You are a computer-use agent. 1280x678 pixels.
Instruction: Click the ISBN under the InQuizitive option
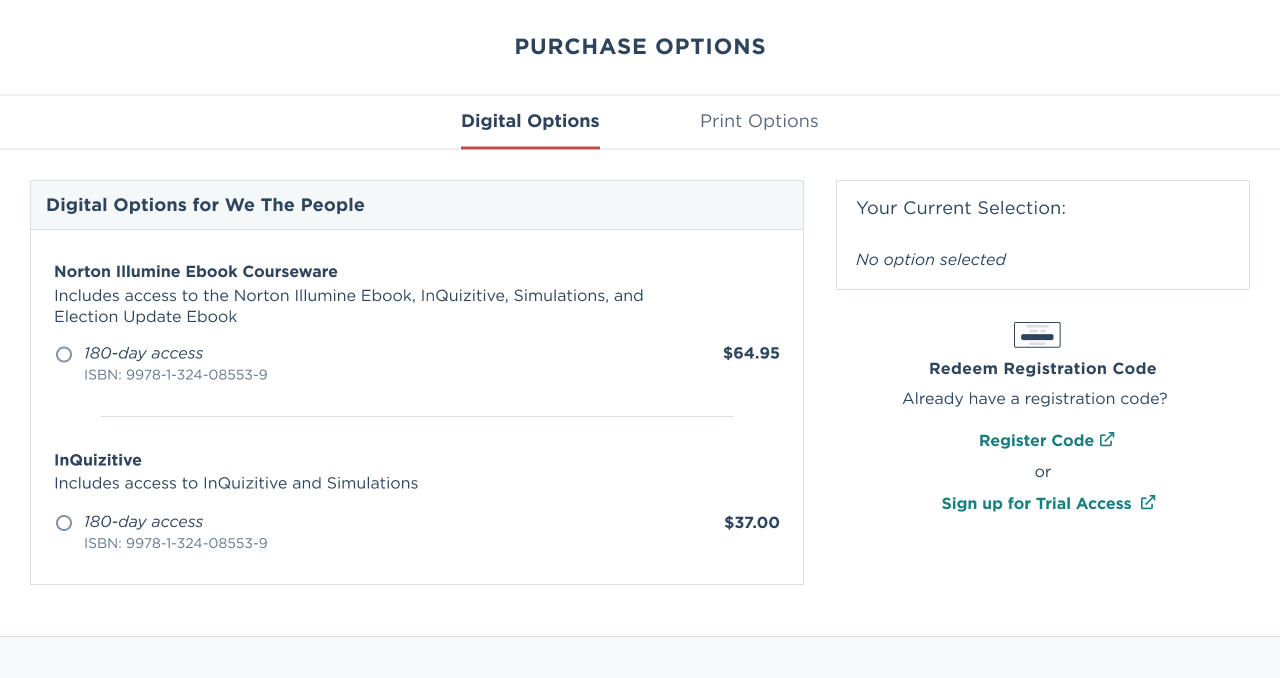(x=176, y=544)
